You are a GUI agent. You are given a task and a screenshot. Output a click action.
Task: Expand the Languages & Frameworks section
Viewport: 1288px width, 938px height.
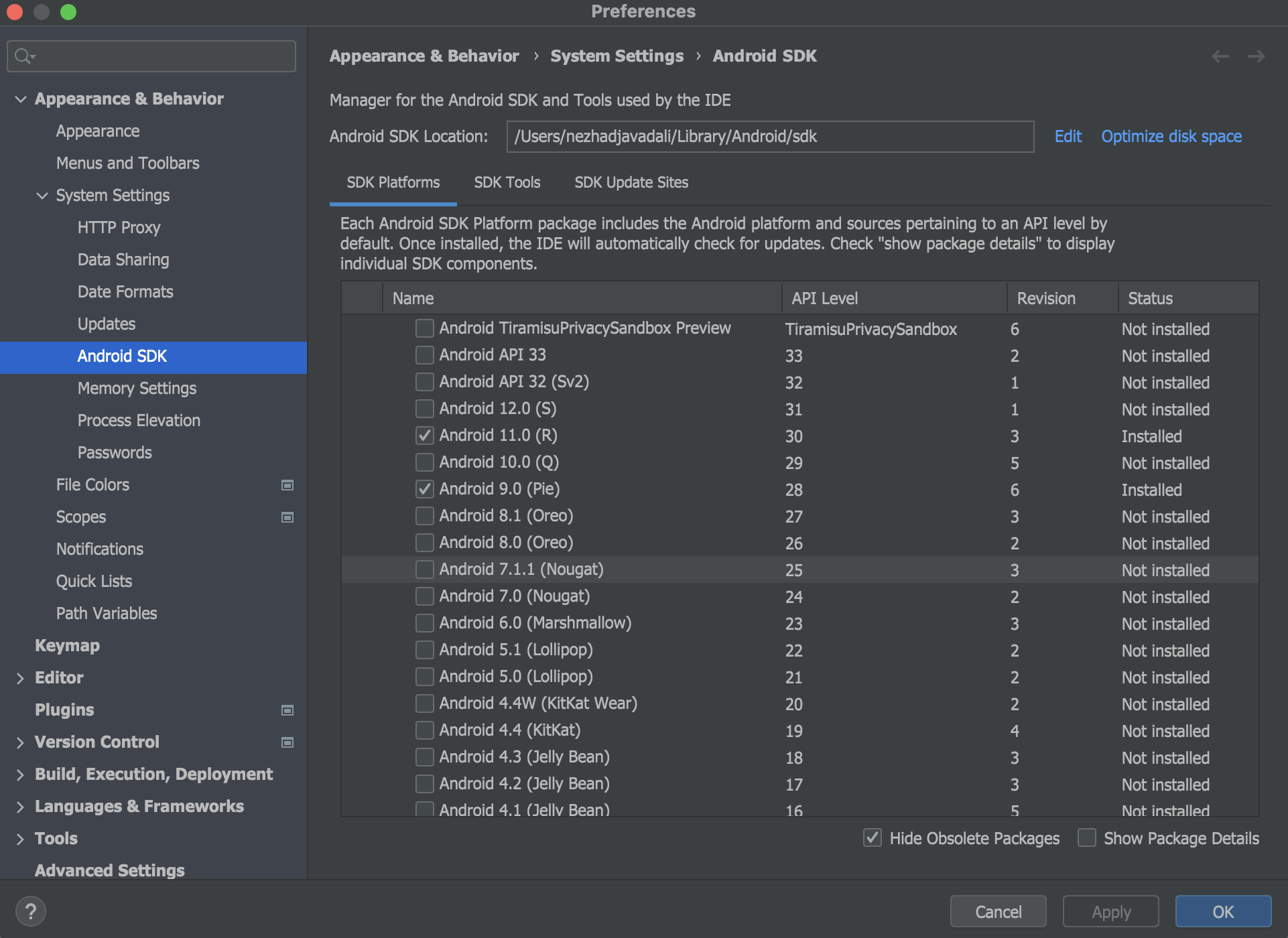(21, 807)
